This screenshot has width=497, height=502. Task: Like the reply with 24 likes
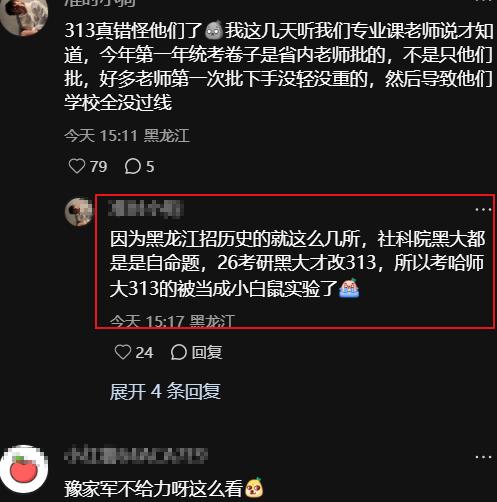point(123,352)
